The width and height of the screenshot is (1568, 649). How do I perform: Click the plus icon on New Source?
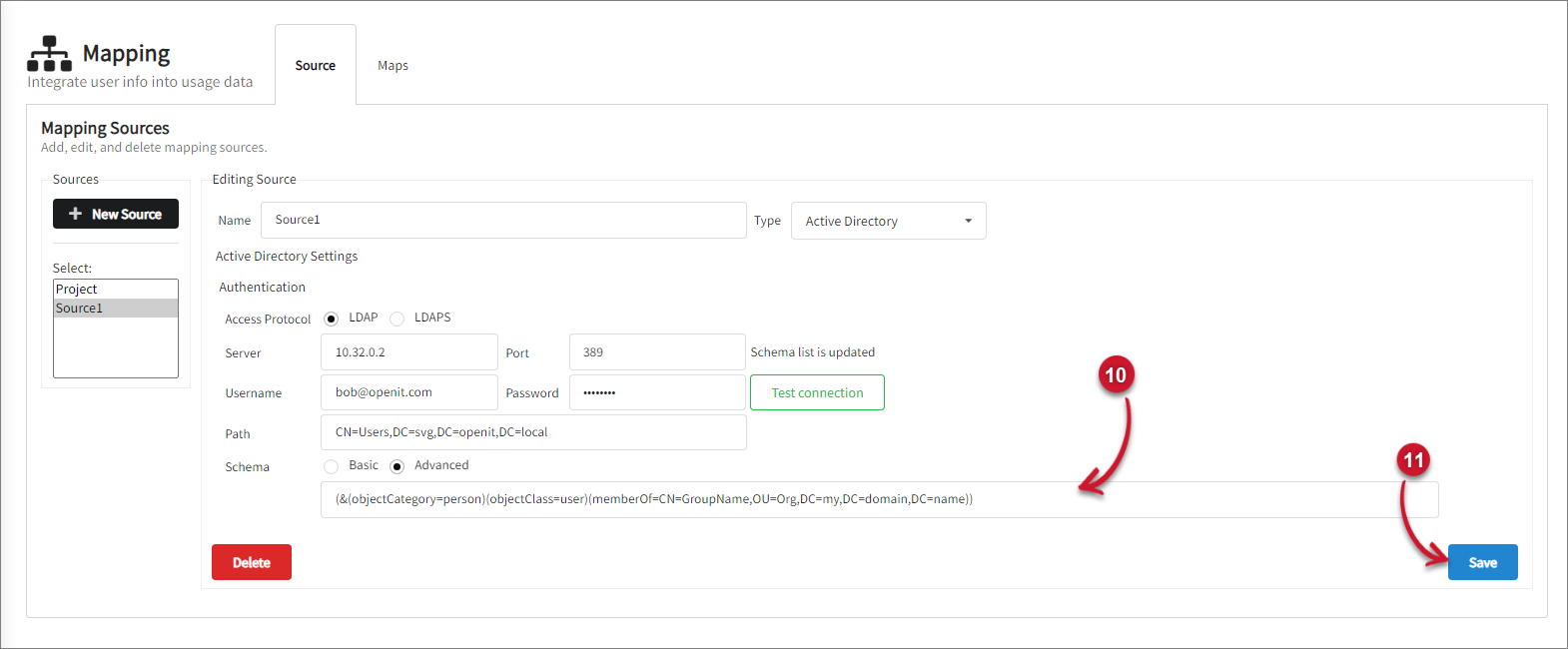point(75,214)
